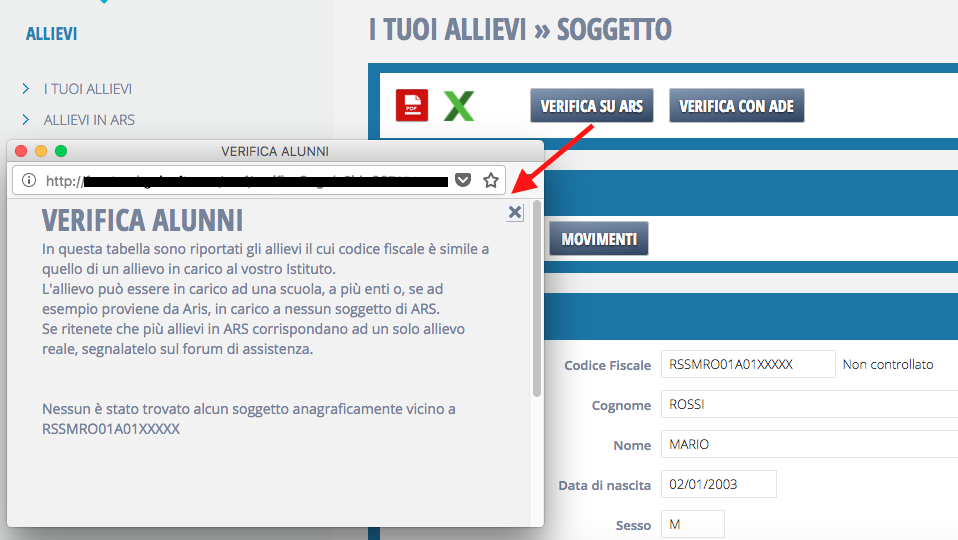Close the Verifica Alunni panel with X

click(514, 212)
